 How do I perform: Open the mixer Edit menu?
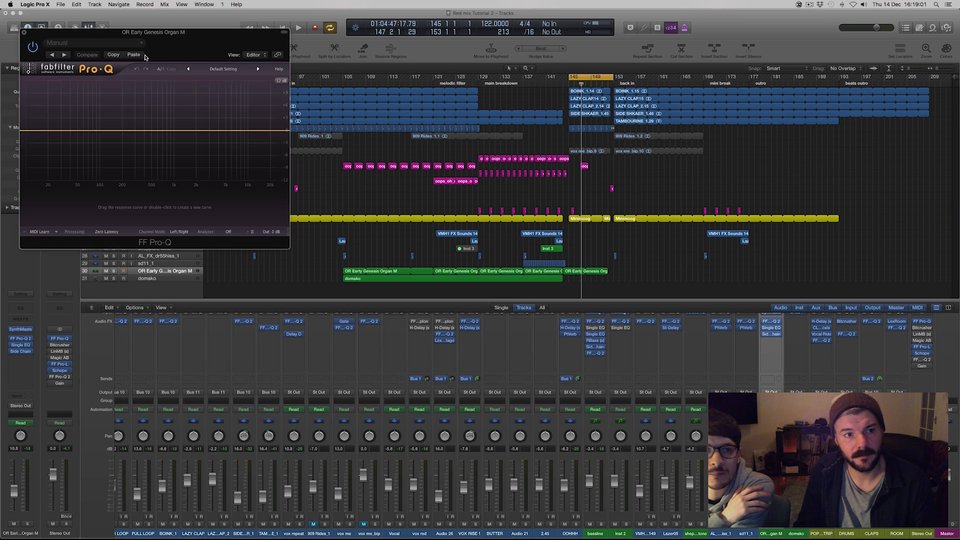tap(109, 308)
